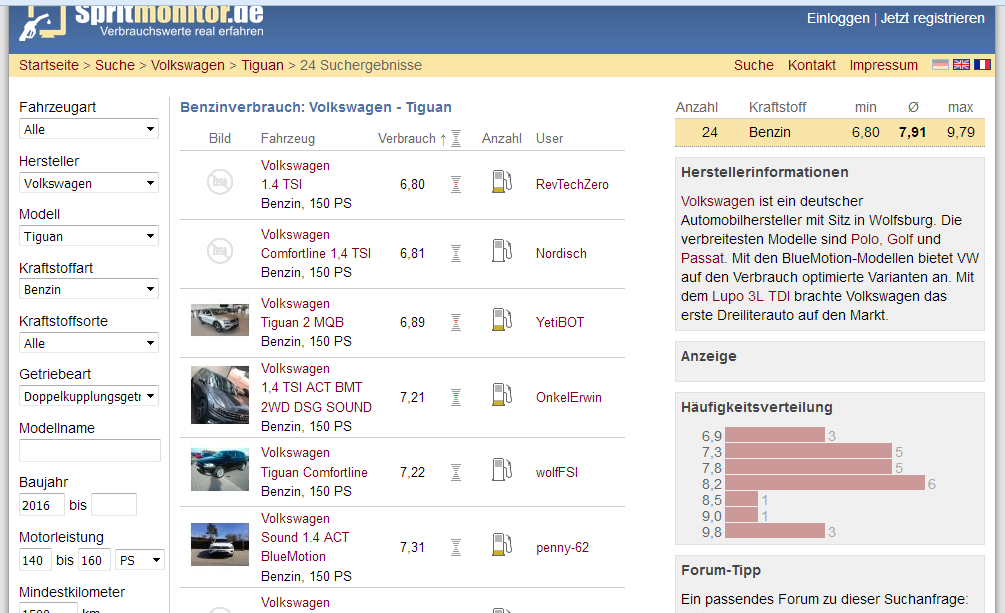The width and height of the screenshot is (1005, 613).
Task: Open the Modell dropdown showing Tiguan
Action: tap(89, 237)
